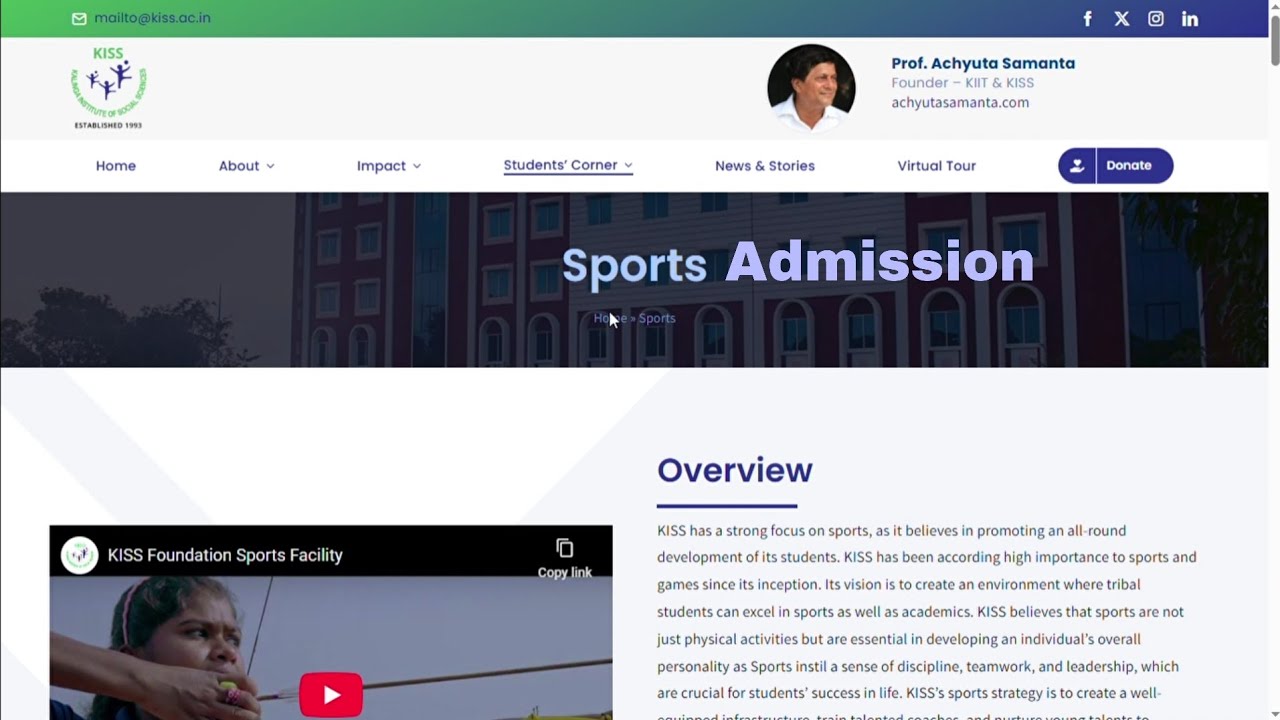The image size is (1280, 720).
Task: Expand the About dropdown chevron
Action: coord(270,166)
